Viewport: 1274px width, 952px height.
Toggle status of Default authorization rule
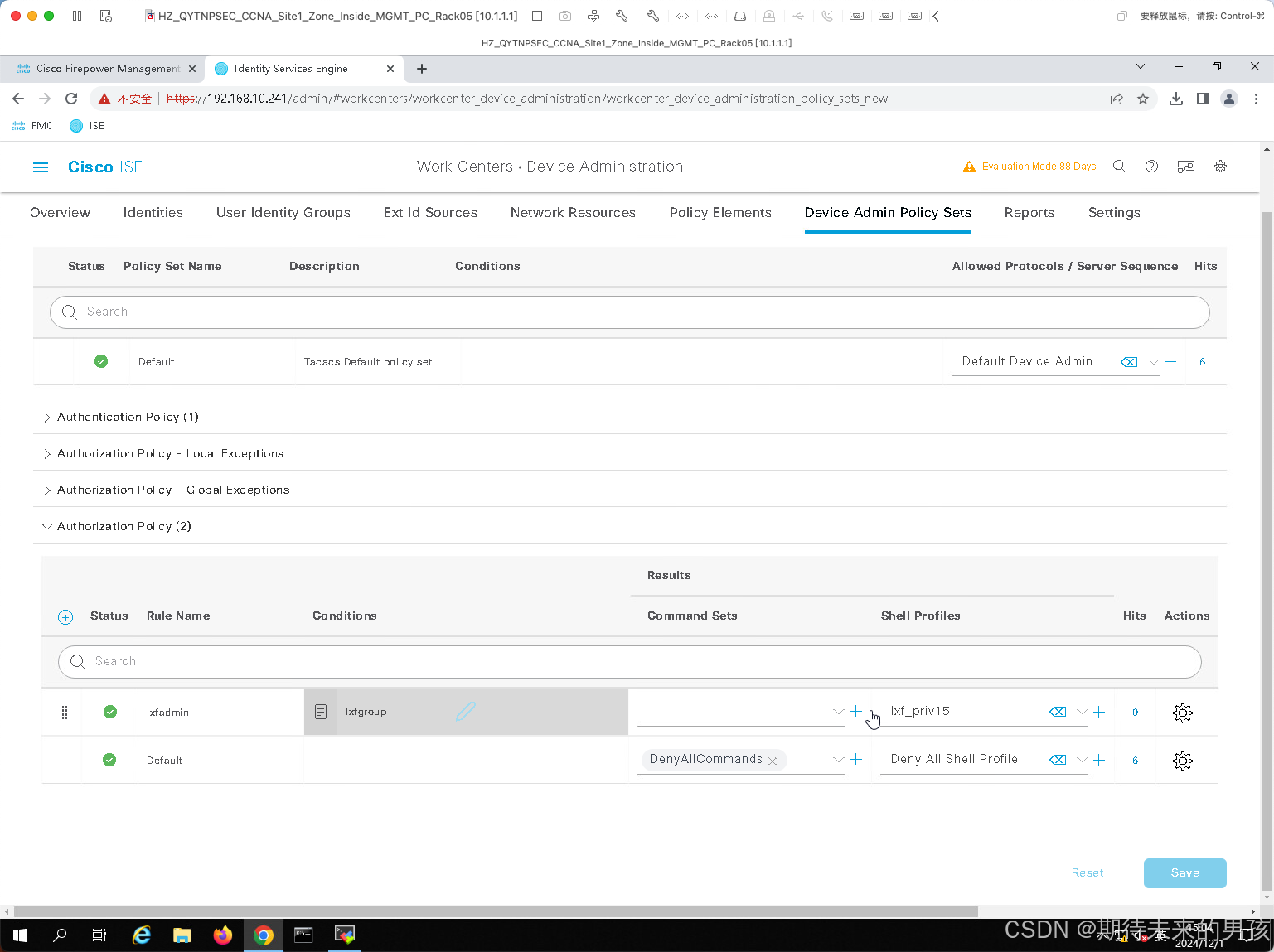[x=109, y=760]
